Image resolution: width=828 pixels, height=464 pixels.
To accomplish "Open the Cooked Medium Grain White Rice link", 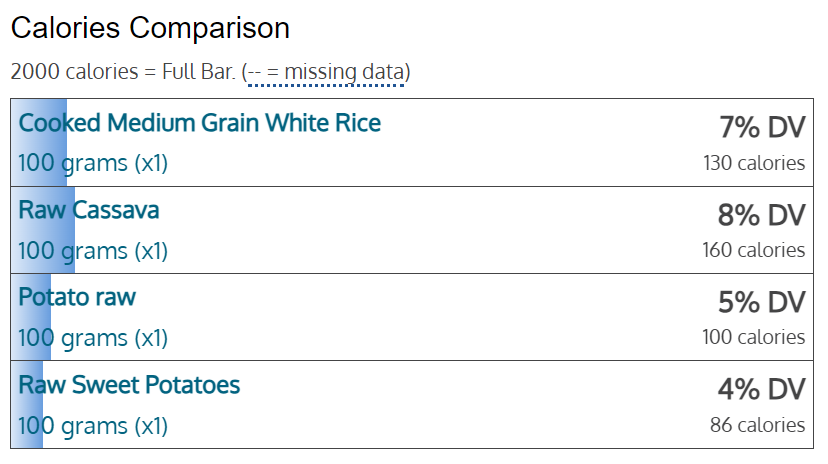I will click(x=200, y=123).
